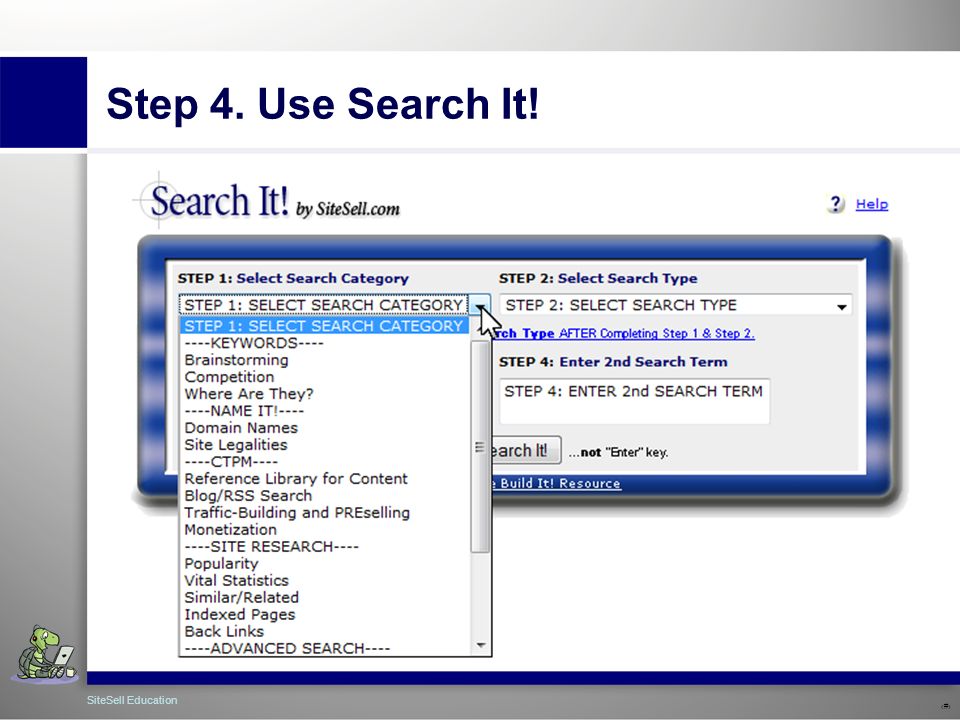960x720 pixels.
Task: Click the dropdown list scroll-down arrow
Action: point(481,645)
